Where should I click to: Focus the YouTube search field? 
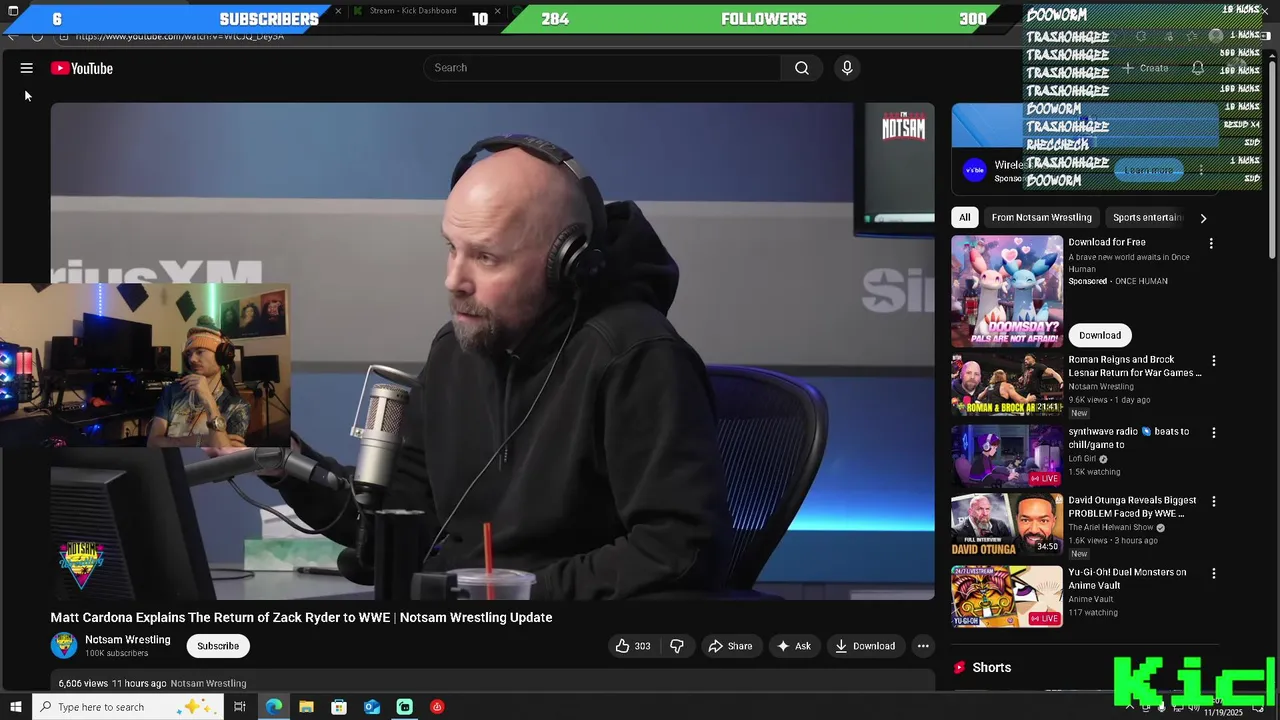(602, 68)
